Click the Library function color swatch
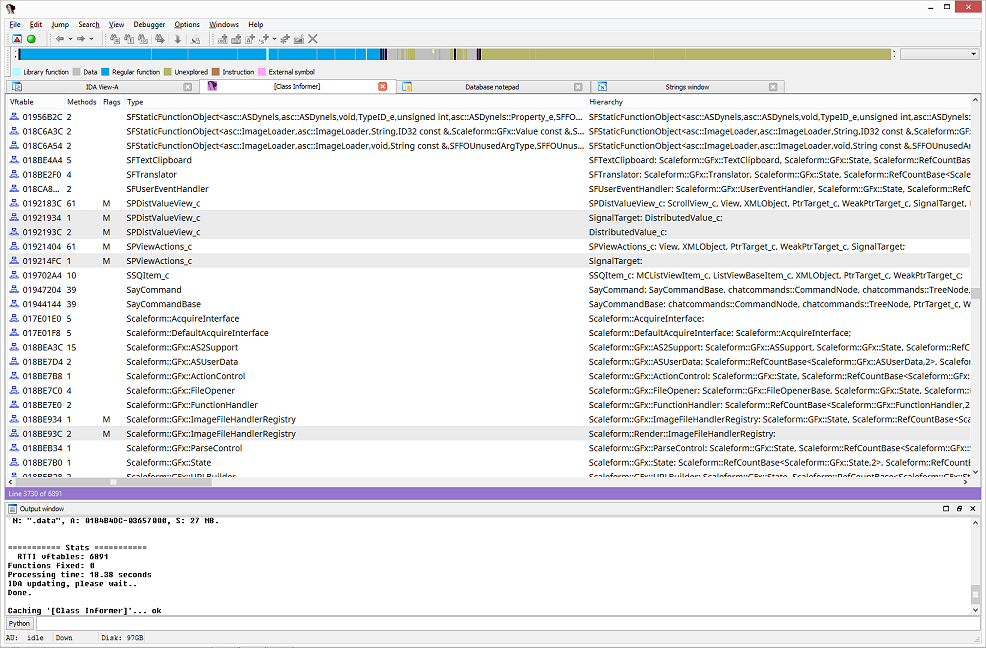 16,72
